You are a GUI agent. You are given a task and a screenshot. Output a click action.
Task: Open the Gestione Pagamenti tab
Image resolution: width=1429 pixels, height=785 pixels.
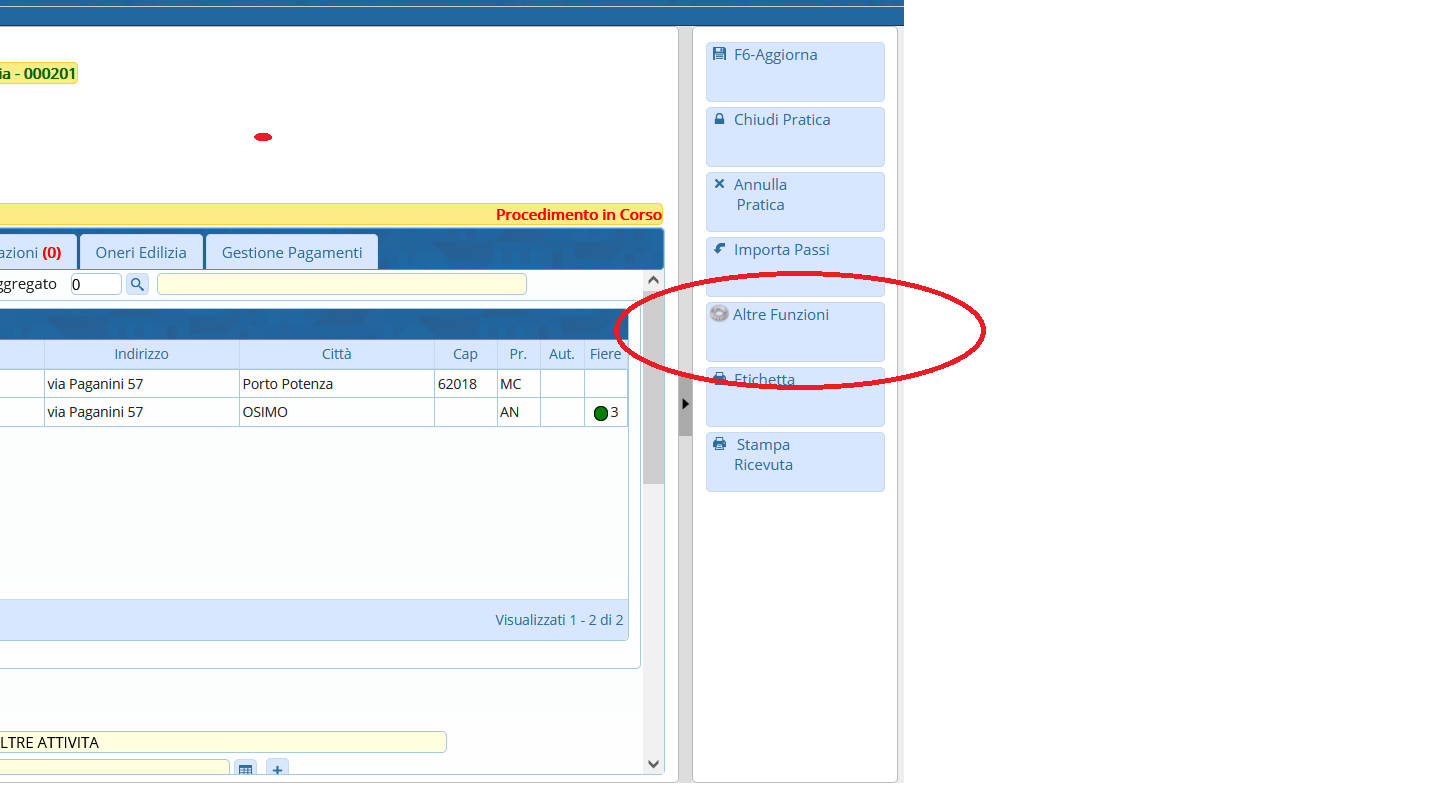(x=292, y=253)
